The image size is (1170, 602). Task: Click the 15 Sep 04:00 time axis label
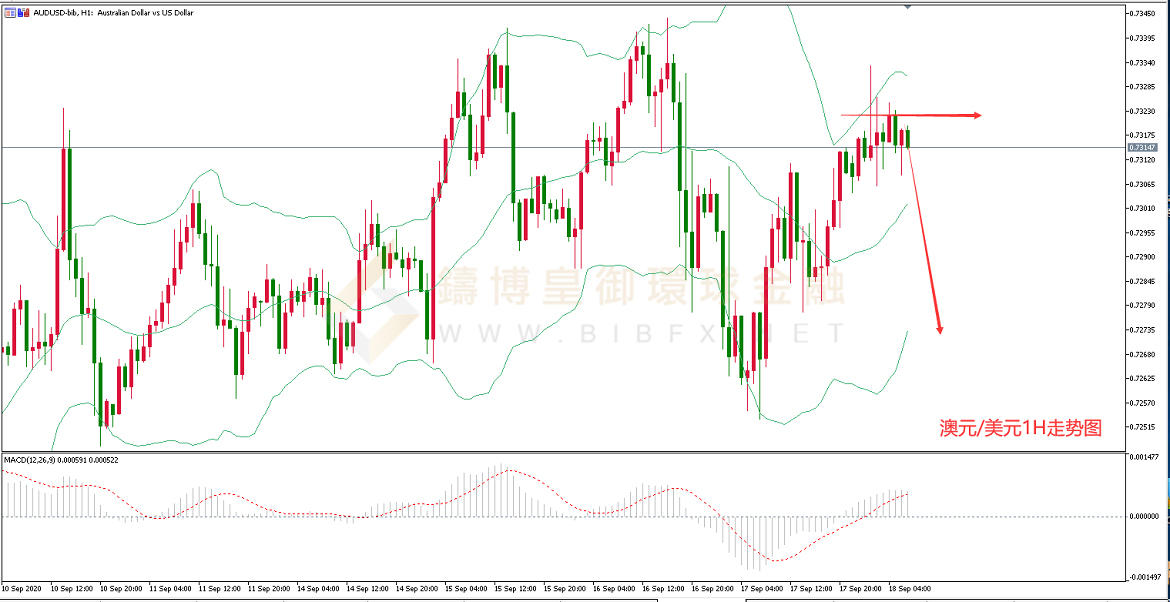tap(465, 588)
